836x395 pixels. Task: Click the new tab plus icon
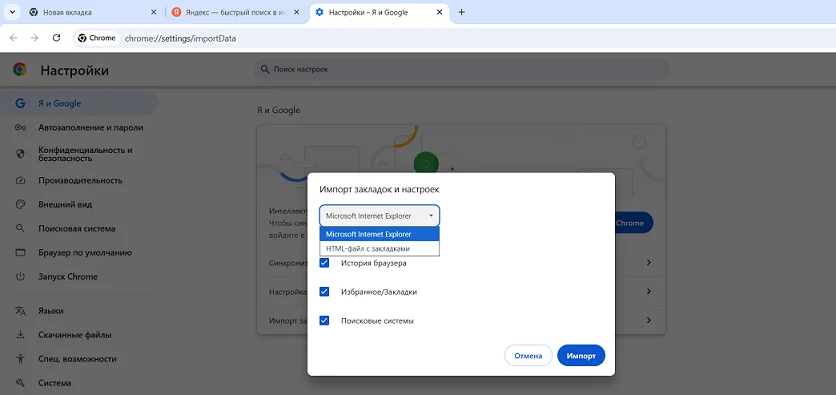[x=462, y=12]
